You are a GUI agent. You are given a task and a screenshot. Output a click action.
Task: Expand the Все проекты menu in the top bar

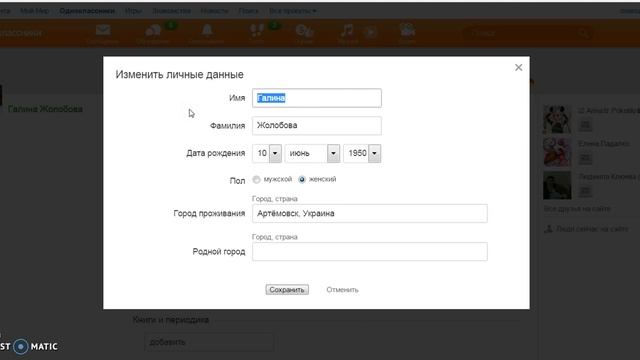(292, 11)
